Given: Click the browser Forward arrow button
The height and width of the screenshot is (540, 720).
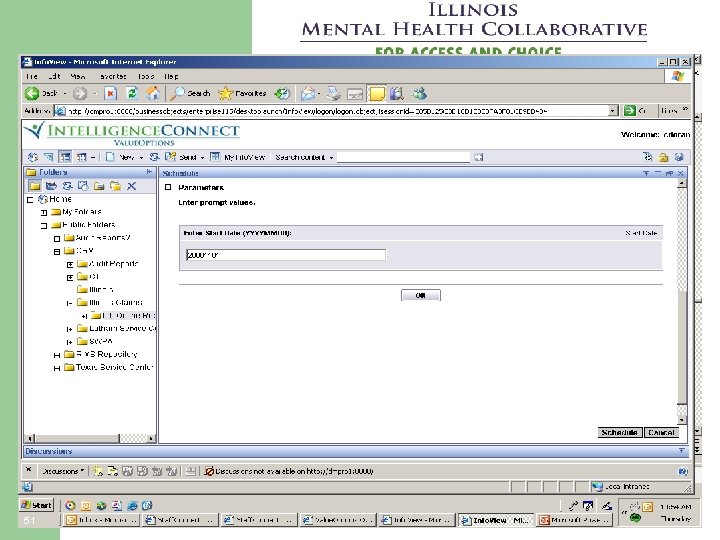Looking at the screenshot, I should [x=80, y=94].
